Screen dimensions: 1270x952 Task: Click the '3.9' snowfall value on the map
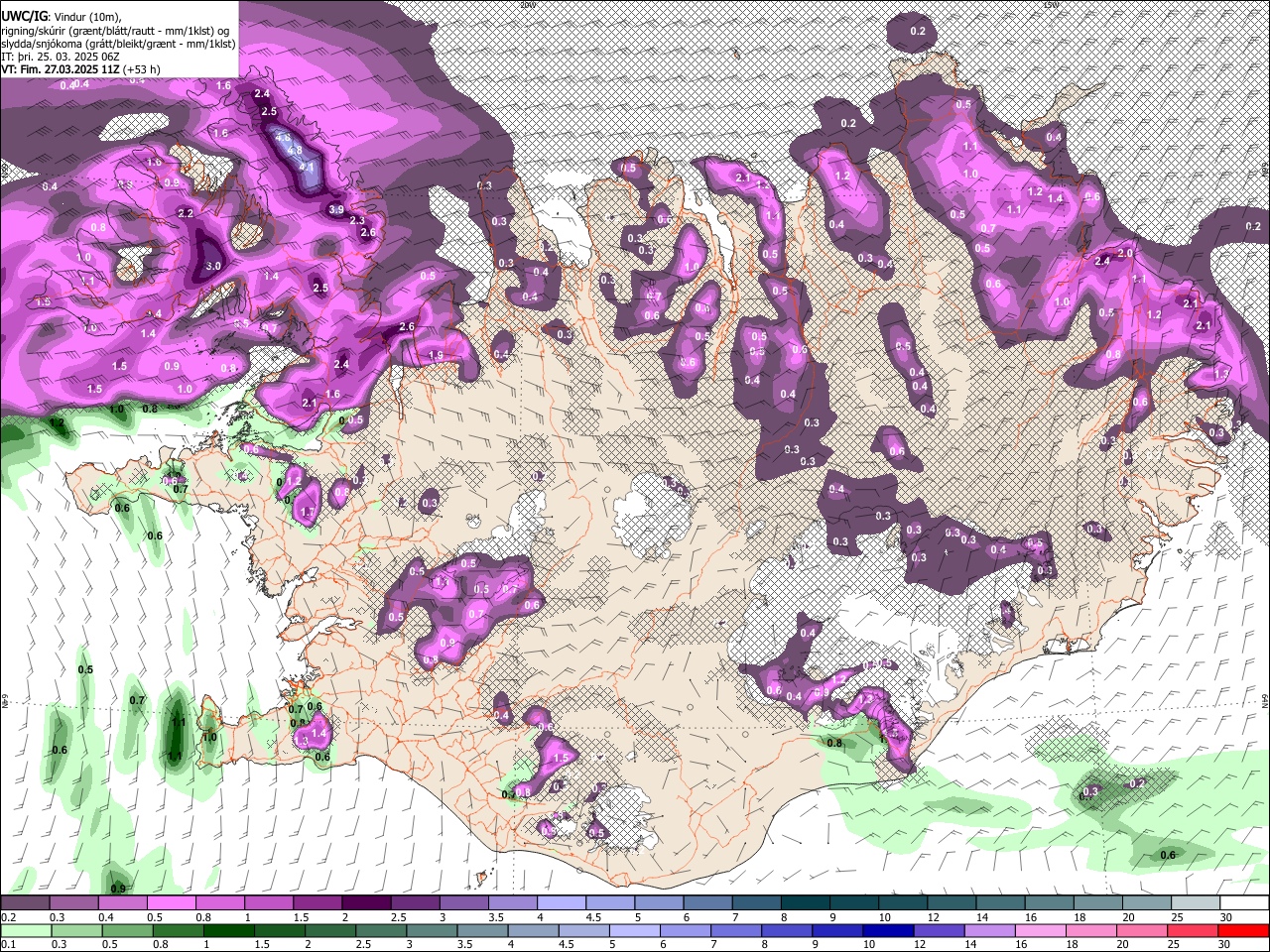tap(336, 209)
